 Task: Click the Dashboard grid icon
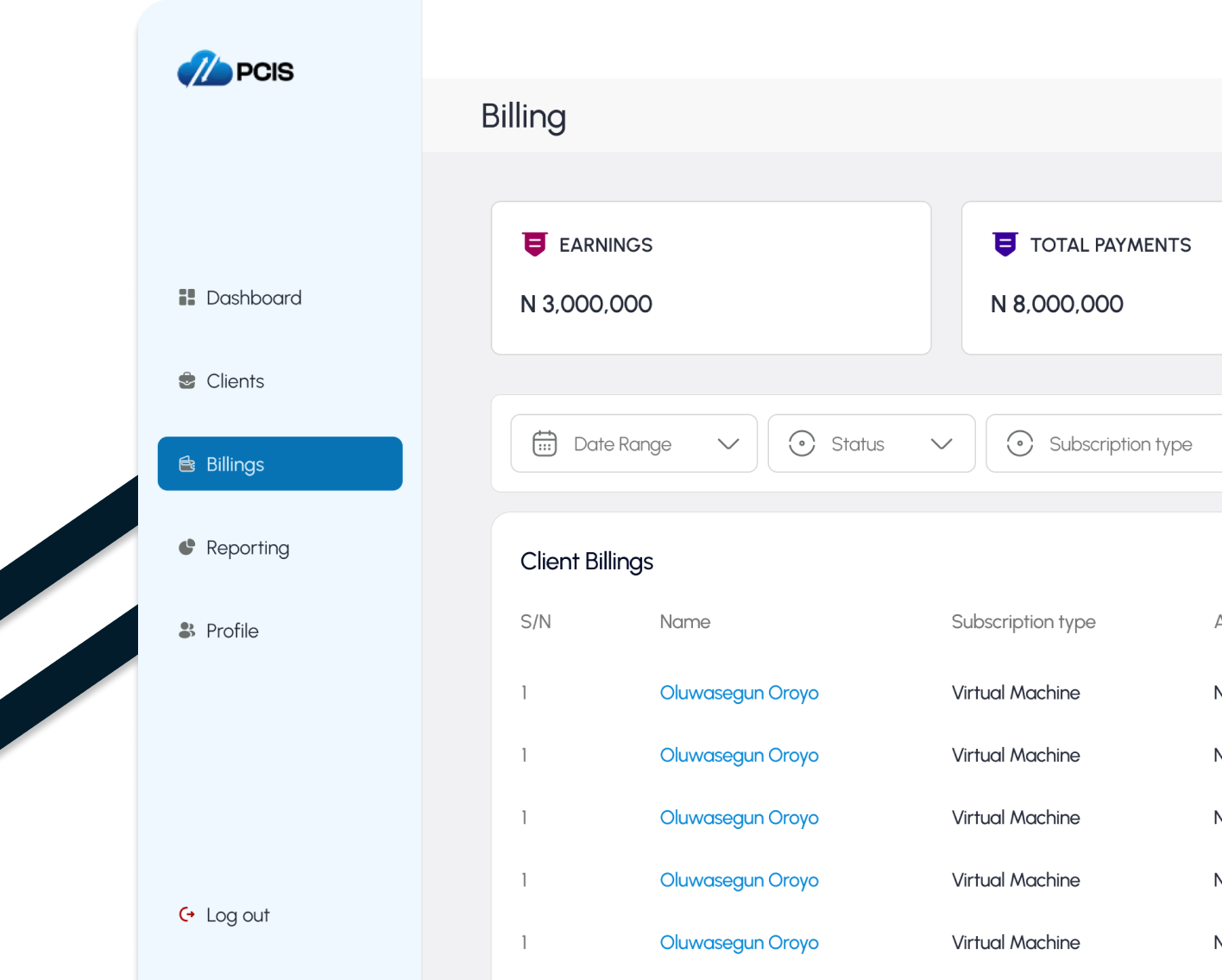point(186,298)
